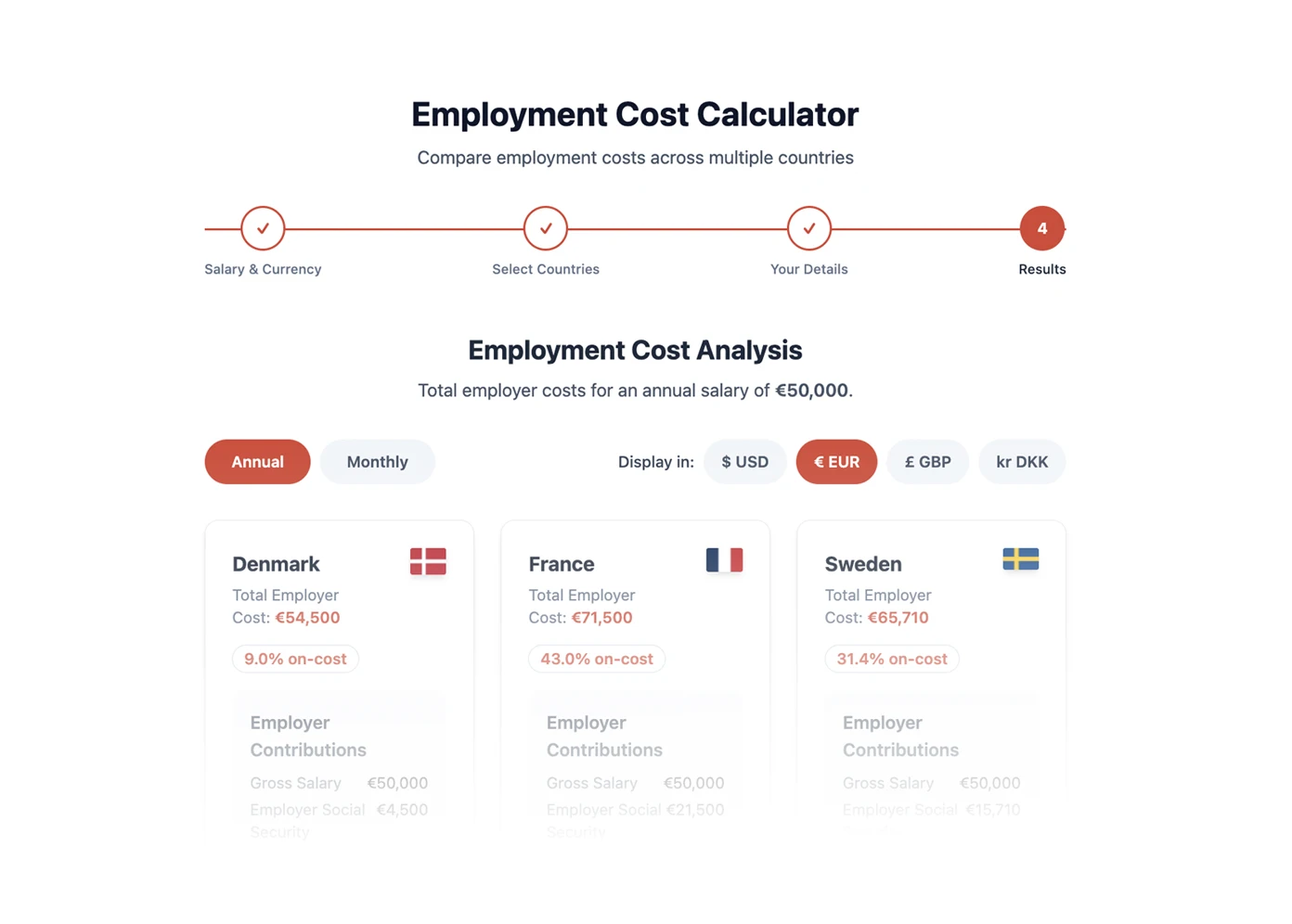Click the Select Countries checkmark icon
Image resolution: width=1292 pixels, height=924 pixels.
(x=545, y=228)
